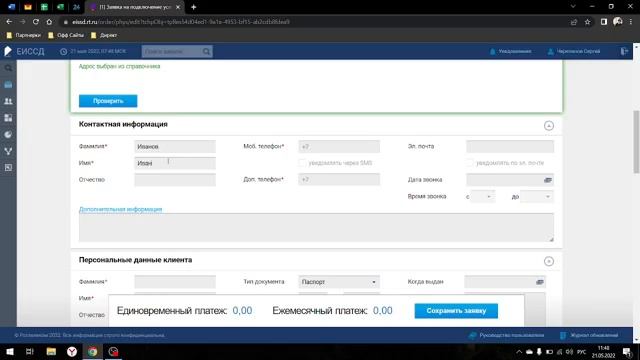
Task: Open the pie chart reports icon in sidebar
Action: click(x=8, y=135)
